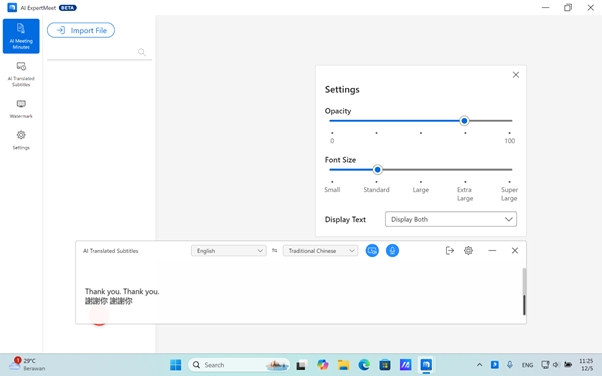Click the export subtitles icon

pos(450,251)
